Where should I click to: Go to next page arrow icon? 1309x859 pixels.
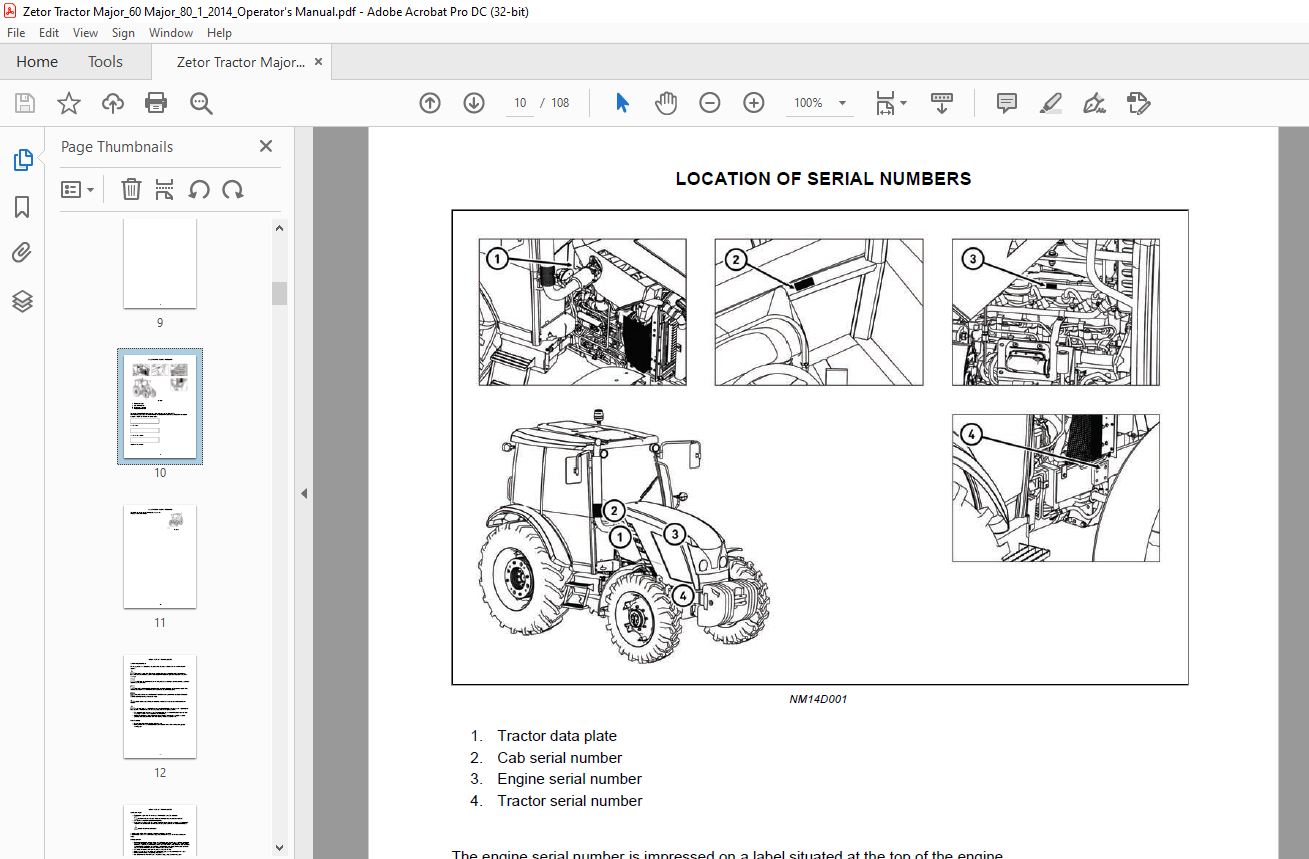click(x=474, y=103)
